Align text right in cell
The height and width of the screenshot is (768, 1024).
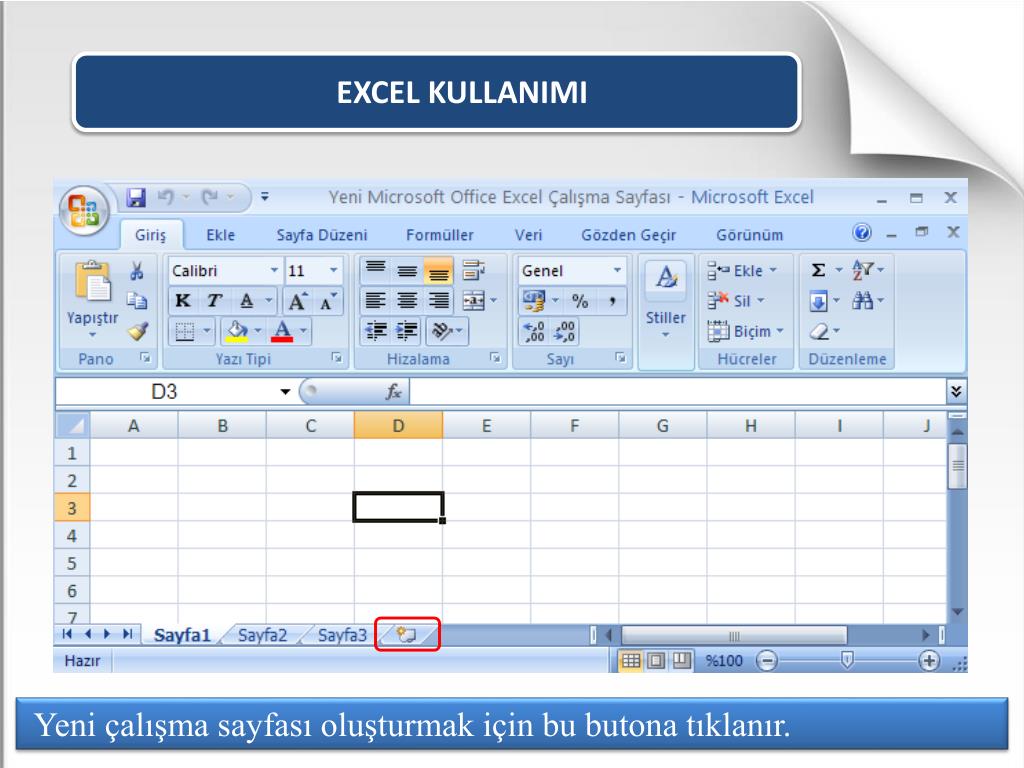click(438, 300)
